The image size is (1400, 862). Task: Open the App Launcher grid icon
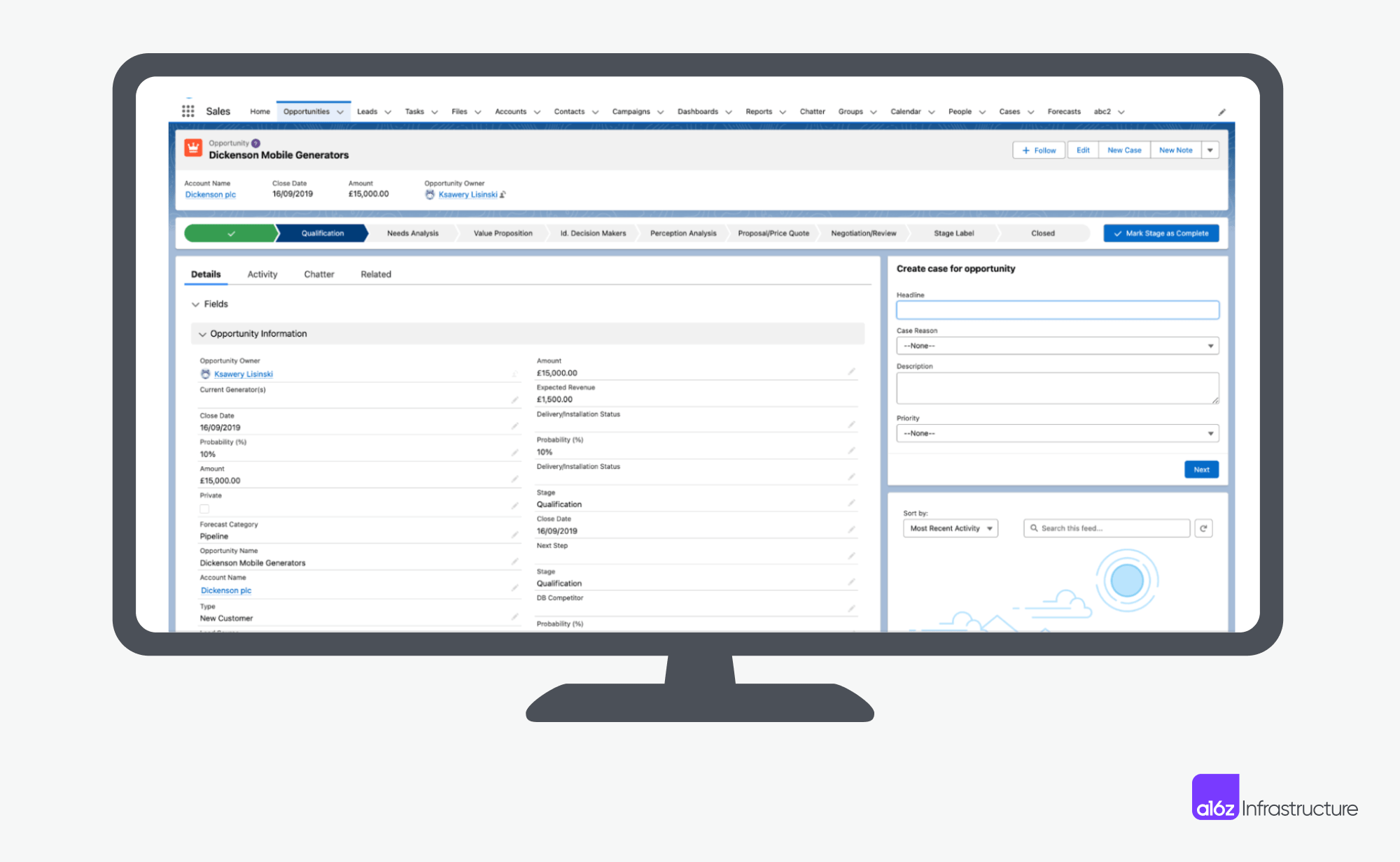click(x=188, y=111)
